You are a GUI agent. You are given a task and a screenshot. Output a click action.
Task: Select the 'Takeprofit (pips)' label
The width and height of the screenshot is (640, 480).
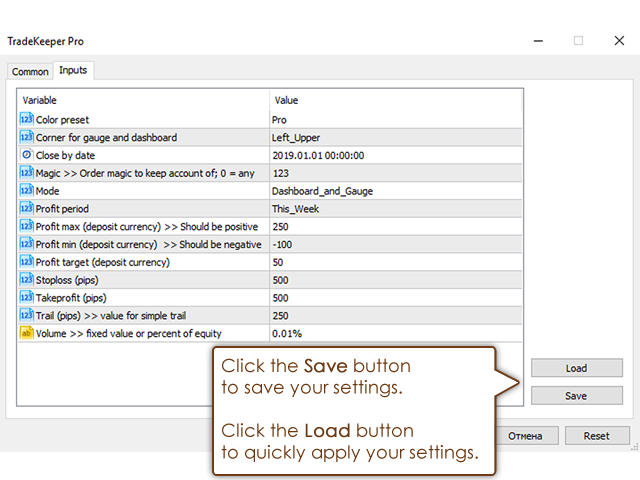71,298
